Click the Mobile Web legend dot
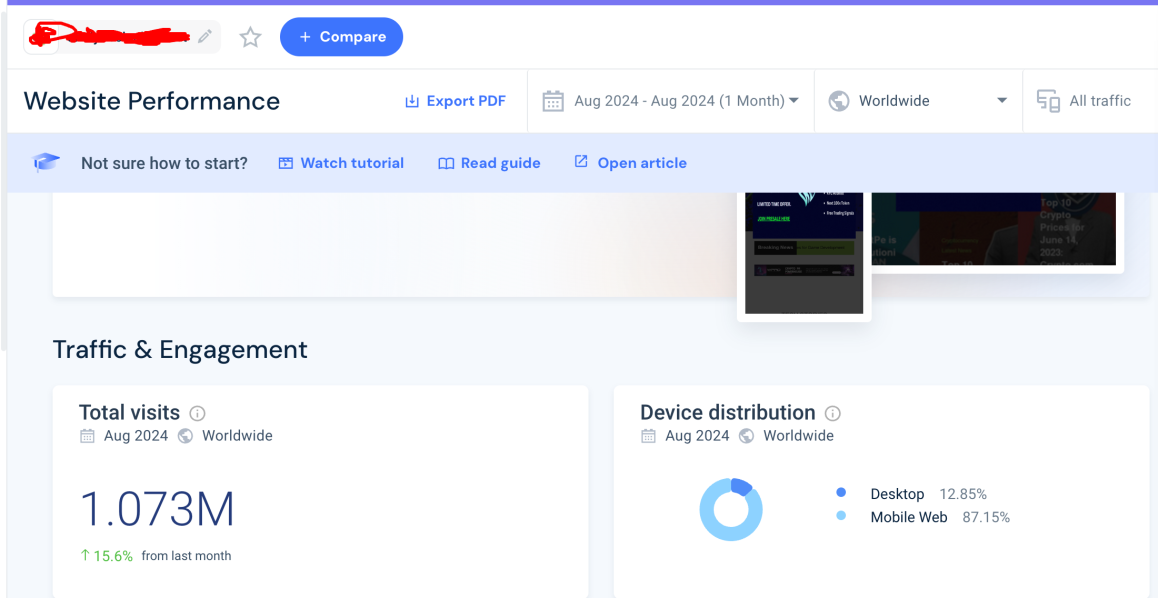1158x598 pixels. click(x=841, y=516)
